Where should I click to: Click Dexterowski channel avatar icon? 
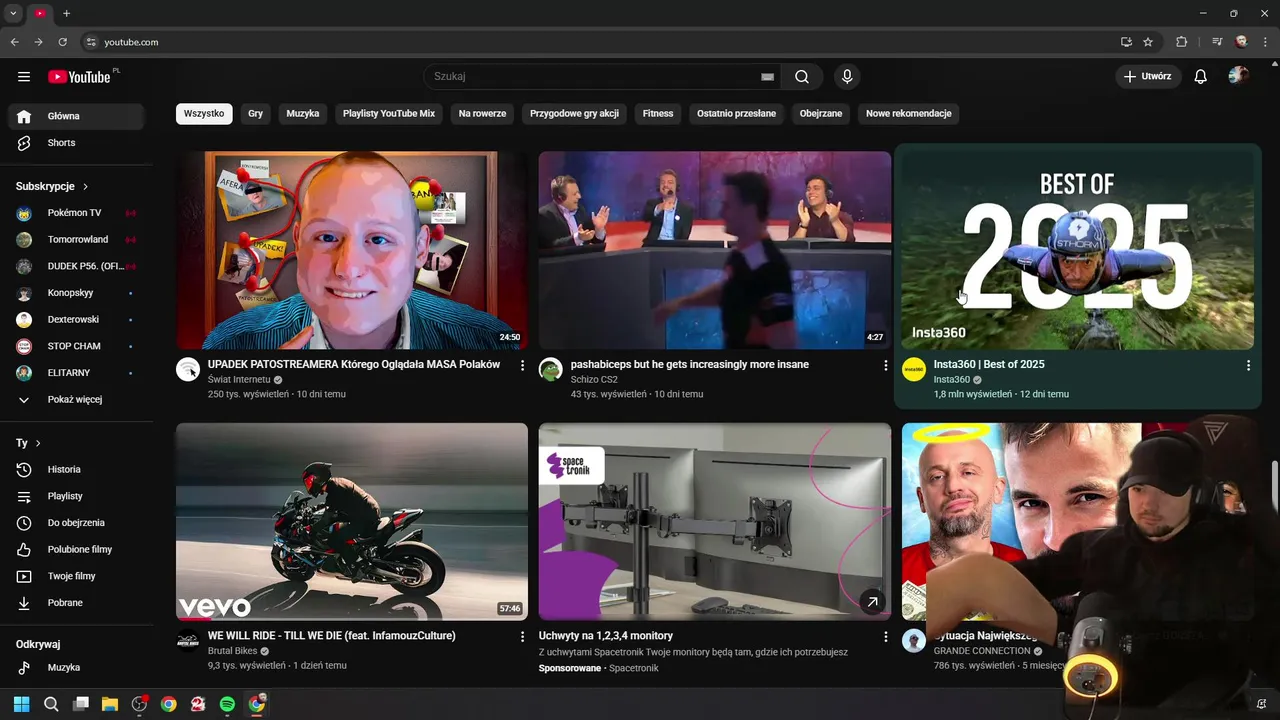24,320
